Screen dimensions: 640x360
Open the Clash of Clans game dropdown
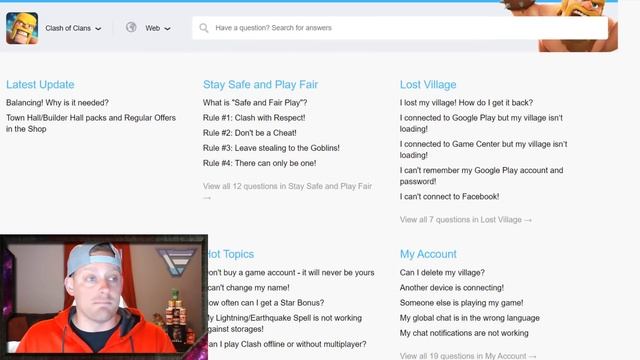coord(73,28)
